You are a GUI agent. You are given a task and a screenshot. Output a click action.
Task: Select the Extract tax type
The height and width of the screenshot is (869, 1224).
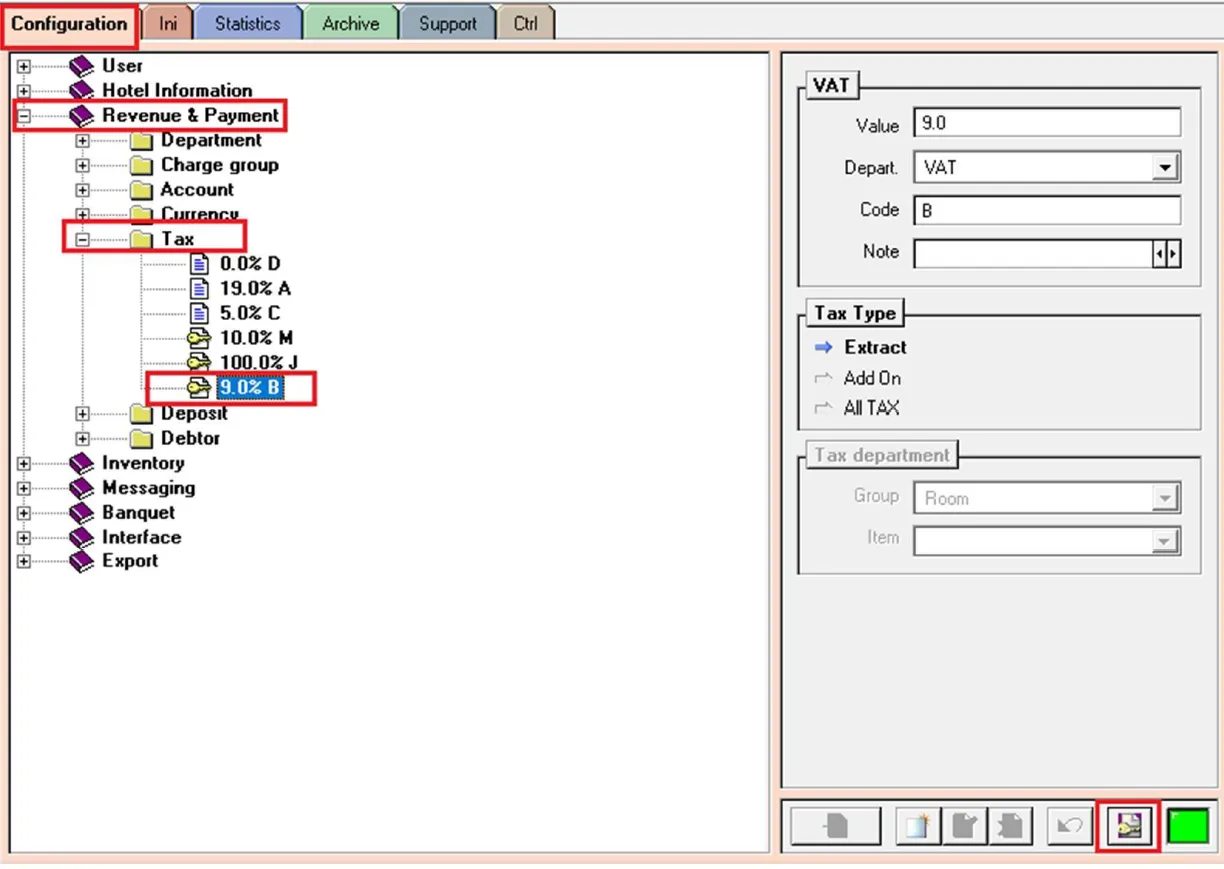click(x=860, y=348)
